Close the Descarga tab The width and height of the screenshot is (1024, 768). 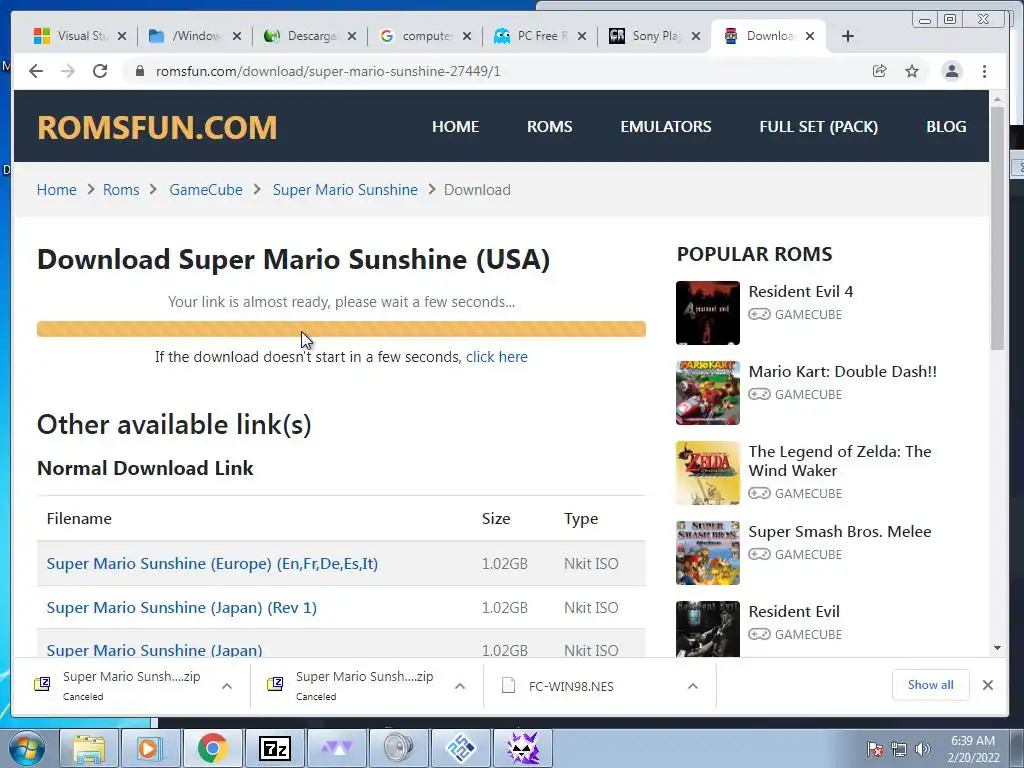[x=352, y=36]
